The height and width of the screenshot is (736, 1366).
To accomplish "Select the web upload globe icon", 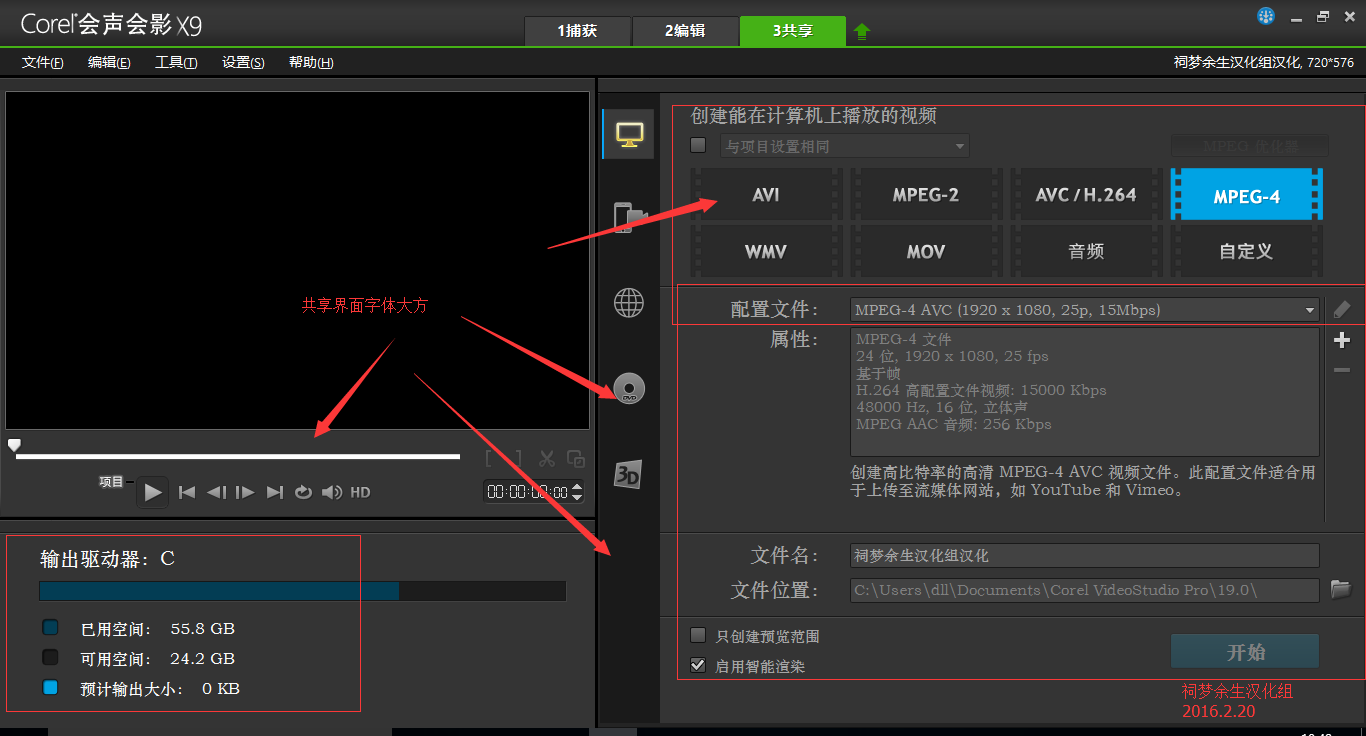I will click(629, 302).
